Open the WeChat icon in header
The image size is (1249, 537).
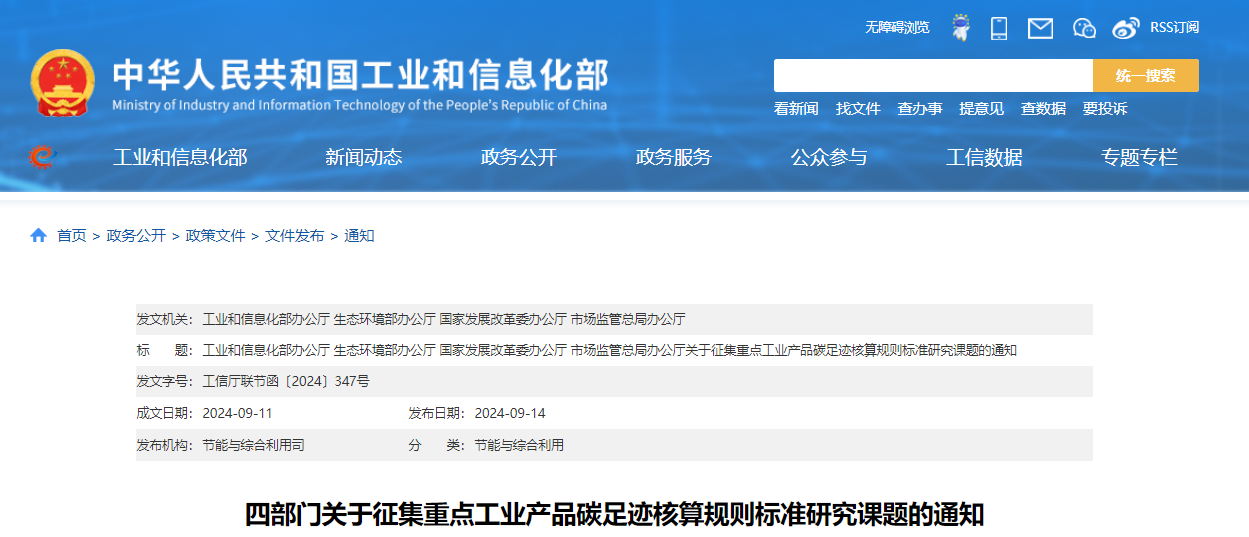pos(1084,28)
